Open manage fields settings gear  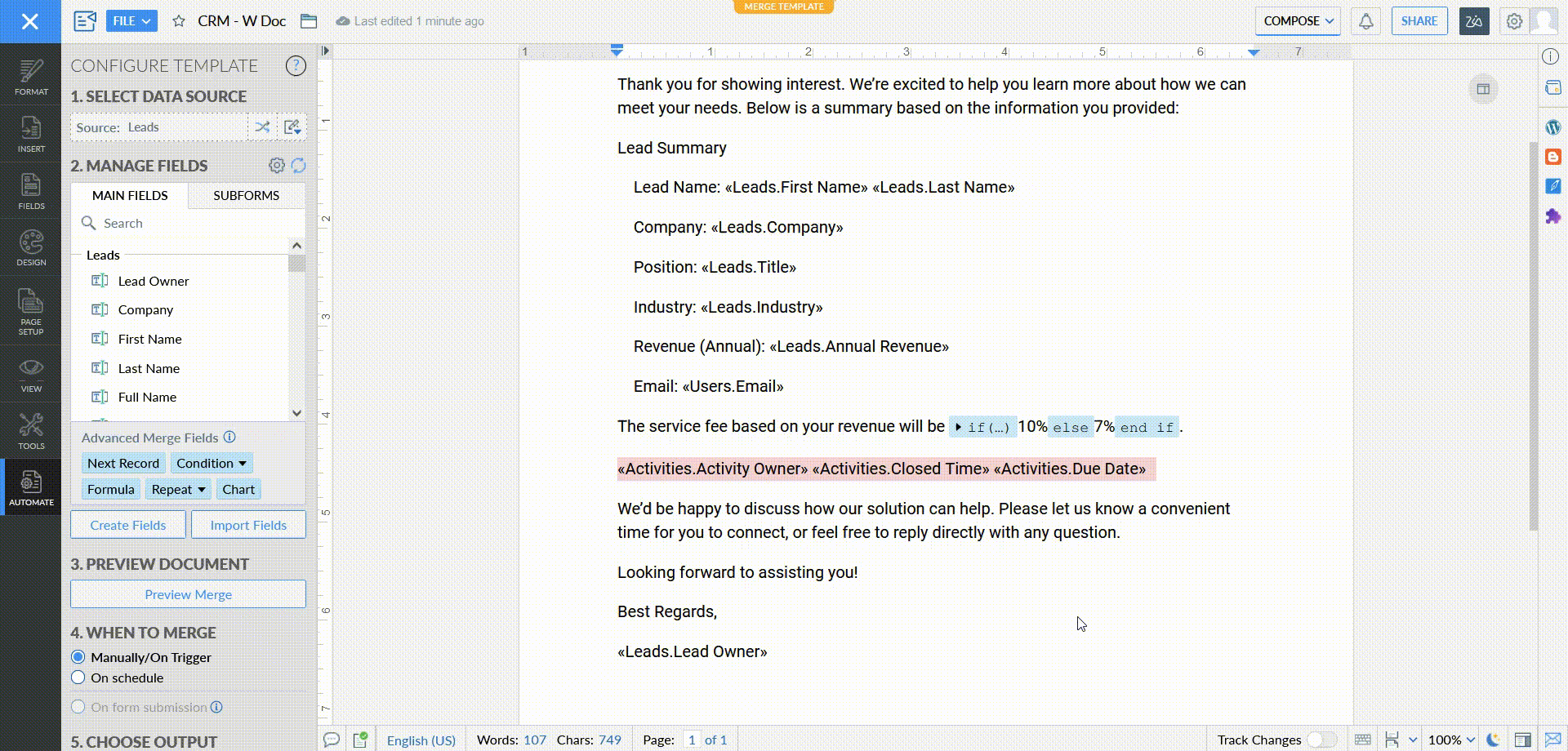277,166
